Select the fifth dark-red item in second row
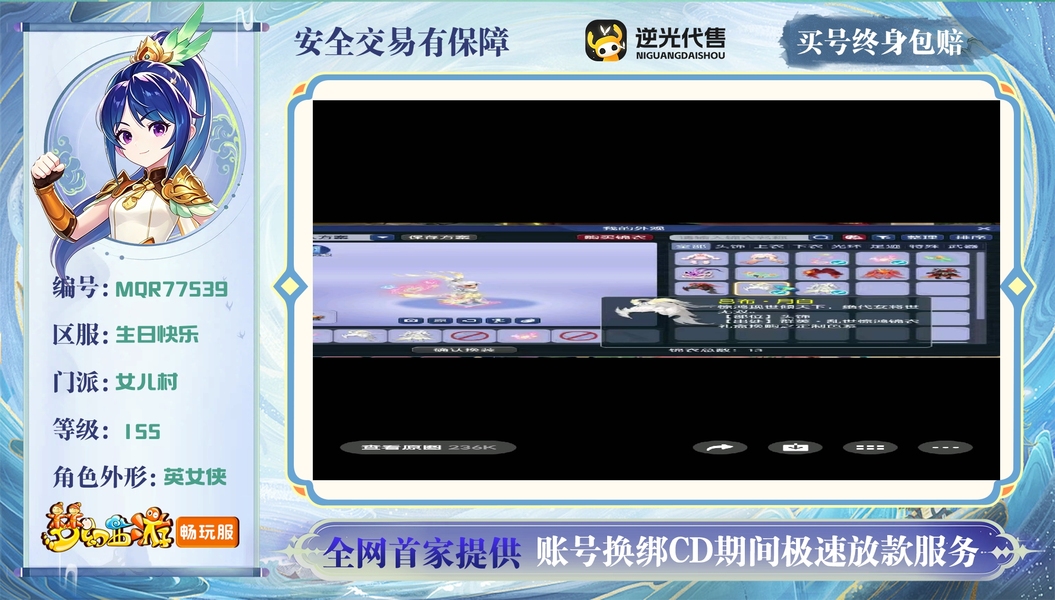 [x=943, y=274]
